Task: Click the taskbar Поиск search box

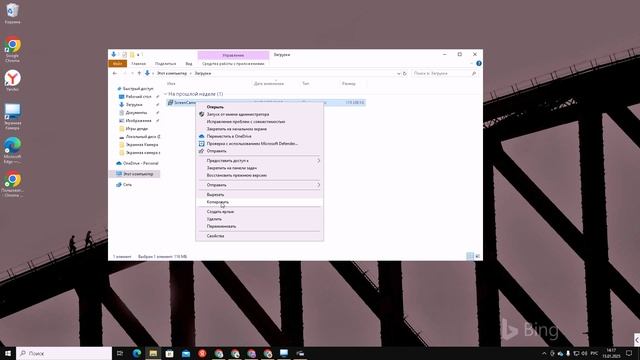Action: coord(64,353)
